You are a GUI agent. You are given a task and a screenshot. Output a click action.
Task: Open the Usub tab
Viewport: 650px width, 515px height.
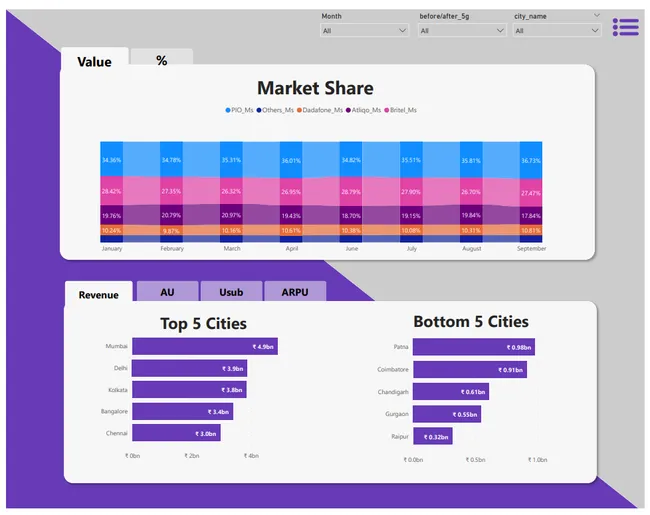[231, 291]
